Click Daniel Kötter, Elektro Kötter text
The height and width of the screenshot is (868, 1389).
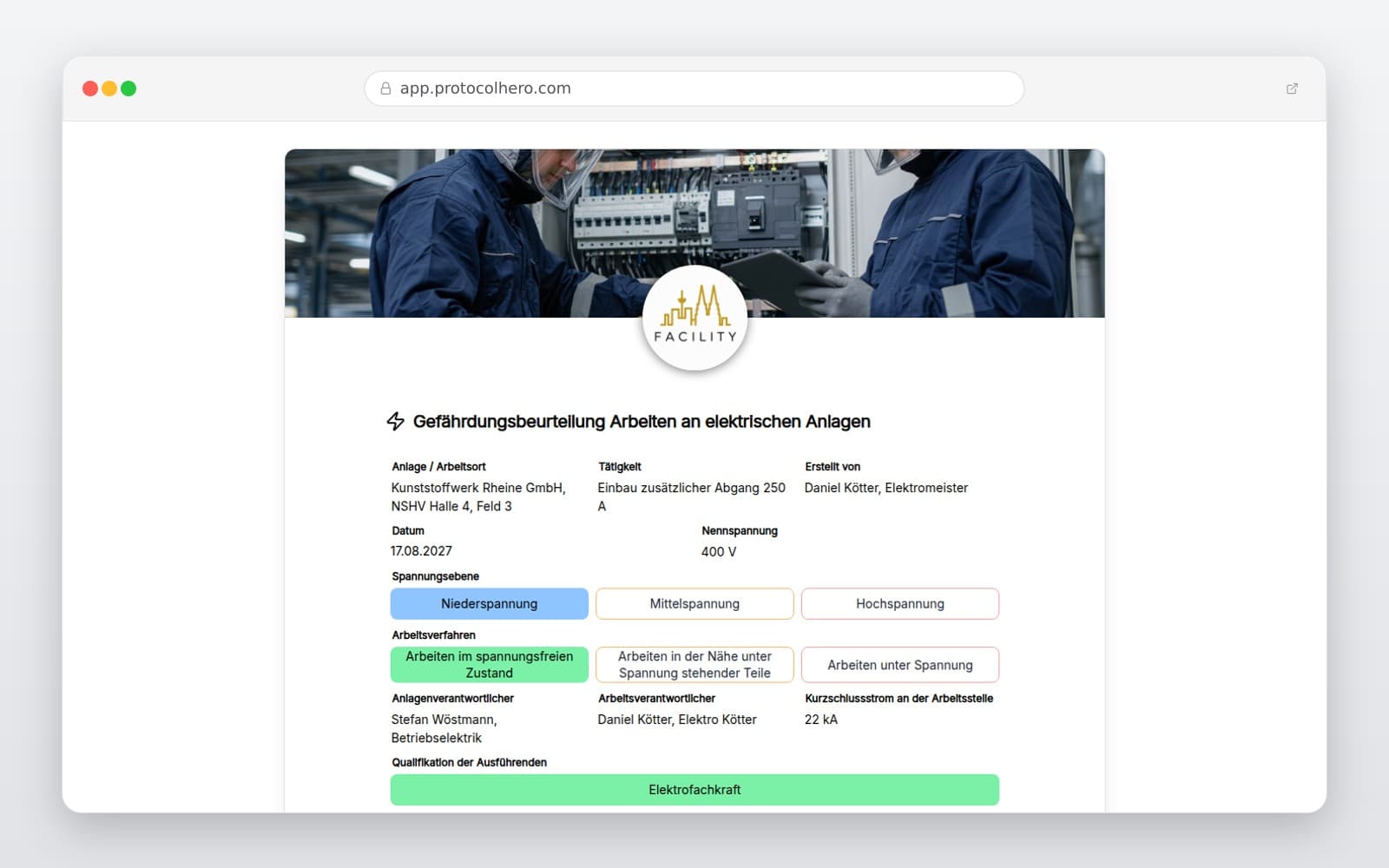677,720
